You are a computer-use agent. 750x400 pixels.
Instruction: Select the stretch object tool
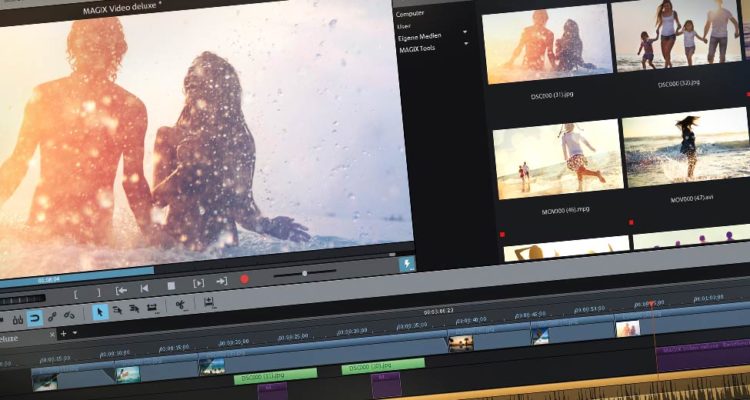coord(152,307)
